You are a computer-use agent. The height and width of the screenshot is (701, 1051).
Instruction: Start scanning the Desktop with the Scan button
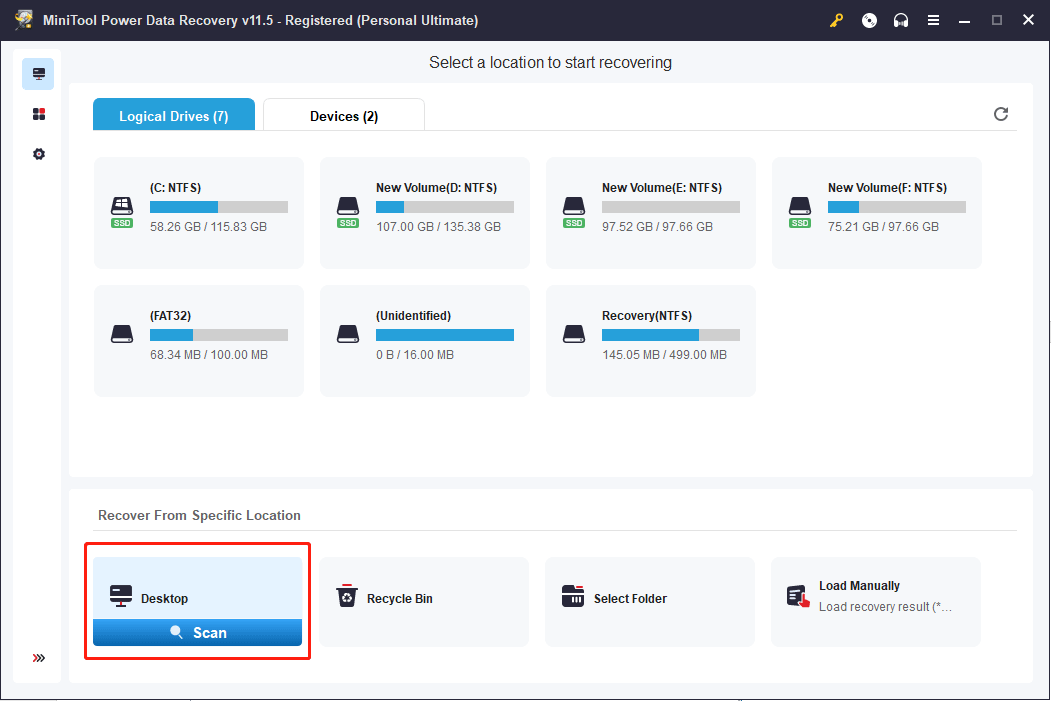click(197, 632)
